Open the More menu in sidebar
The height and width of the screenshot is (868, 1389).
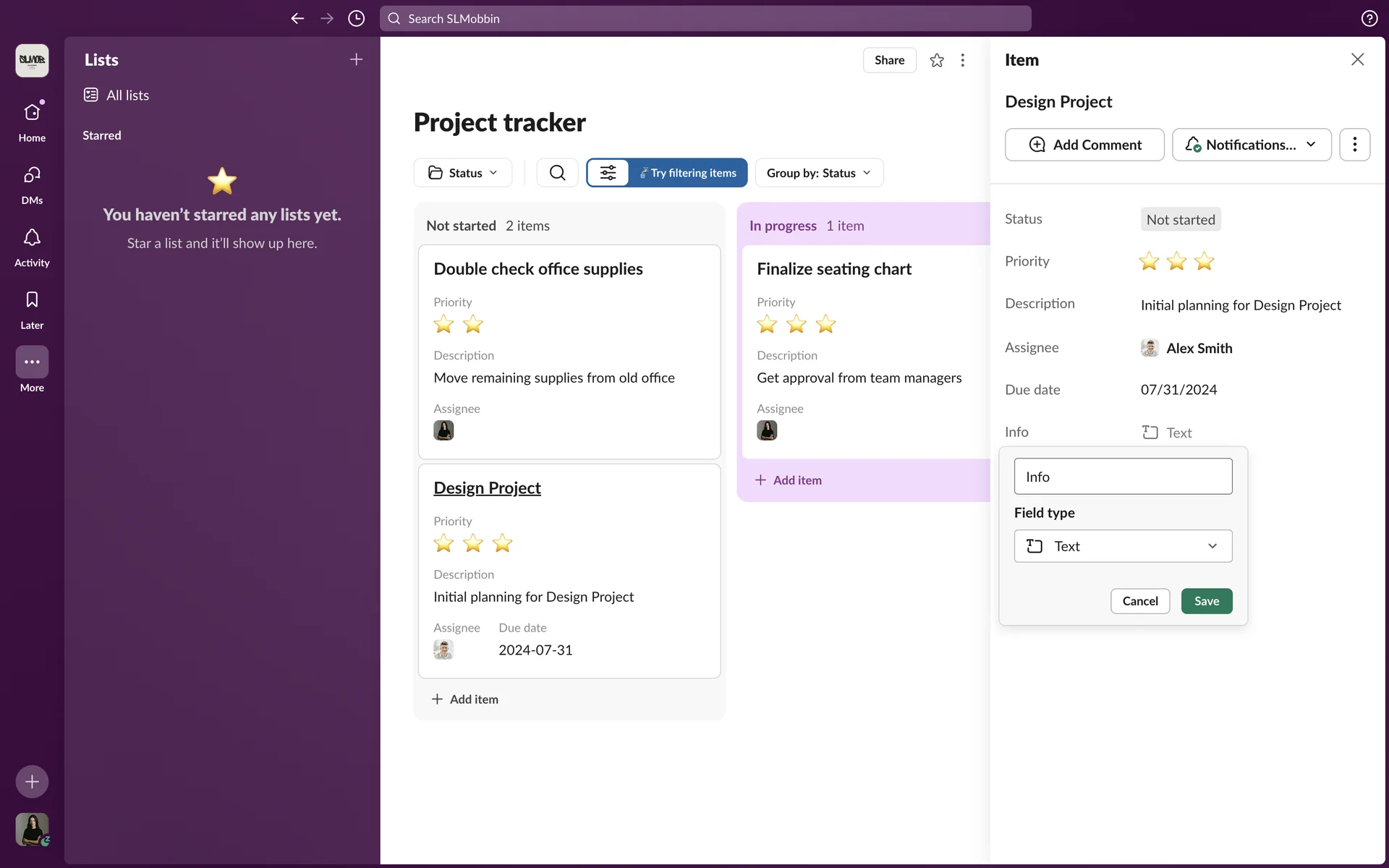coord(32,362)
